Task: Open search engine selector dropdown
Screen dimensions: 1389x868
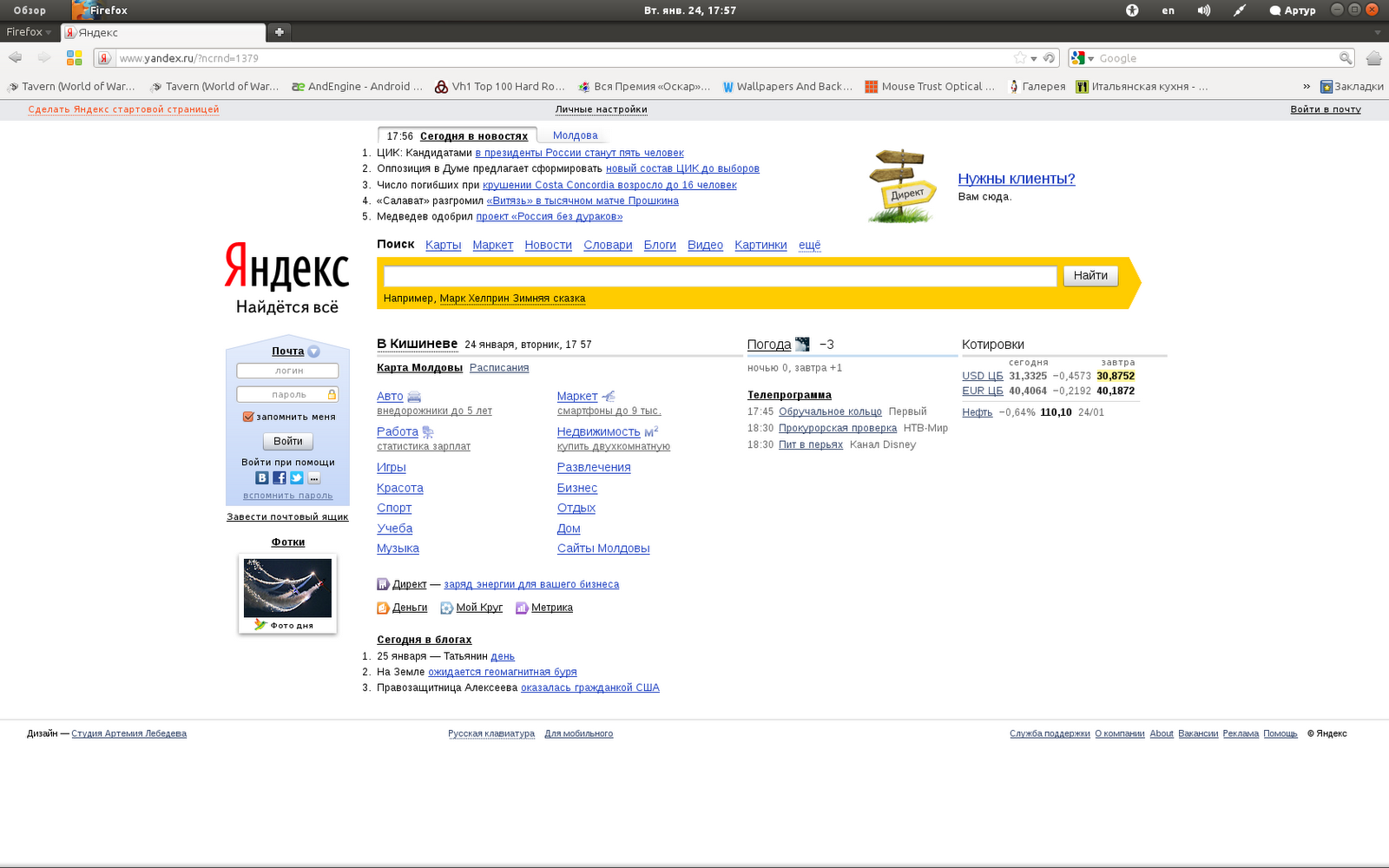Action: (x=1083, y=58)
